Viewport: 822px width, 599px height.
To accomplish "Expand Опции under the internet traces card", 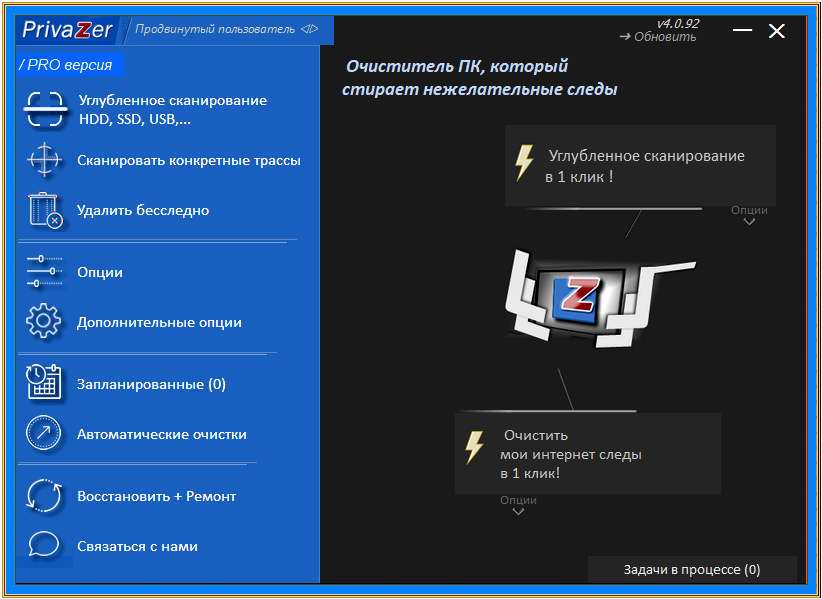I will [x=518, y=505].
